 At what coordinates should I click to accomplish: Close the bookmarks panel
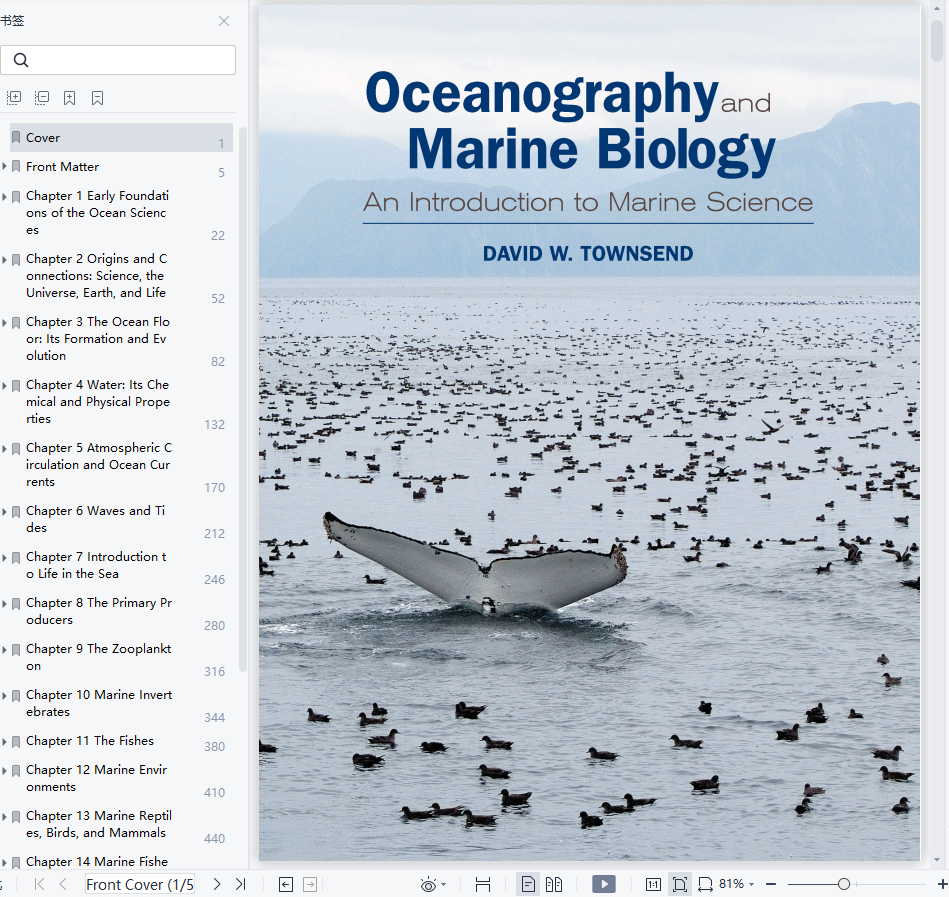(x=224, y=21)
